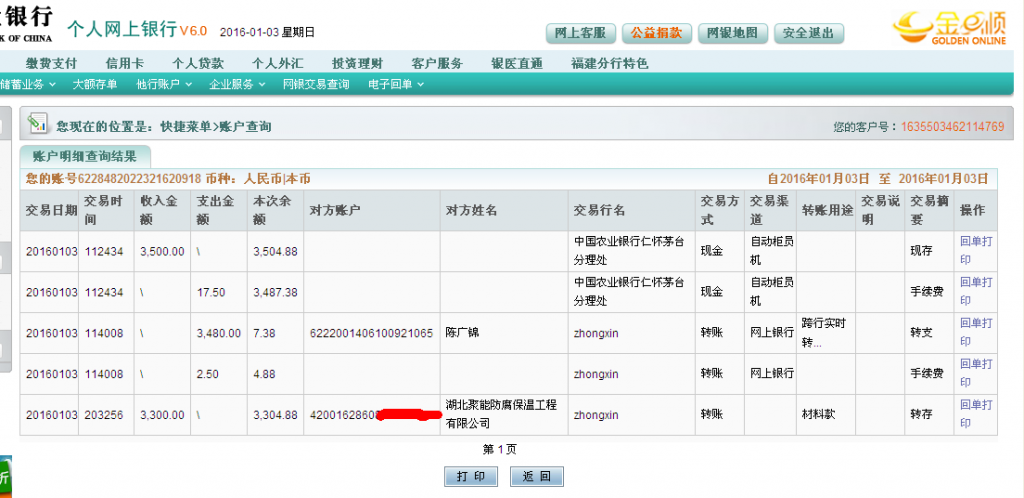
Task: Go to 个人贷款 in the top navigation
Action: tap(197, 63)
